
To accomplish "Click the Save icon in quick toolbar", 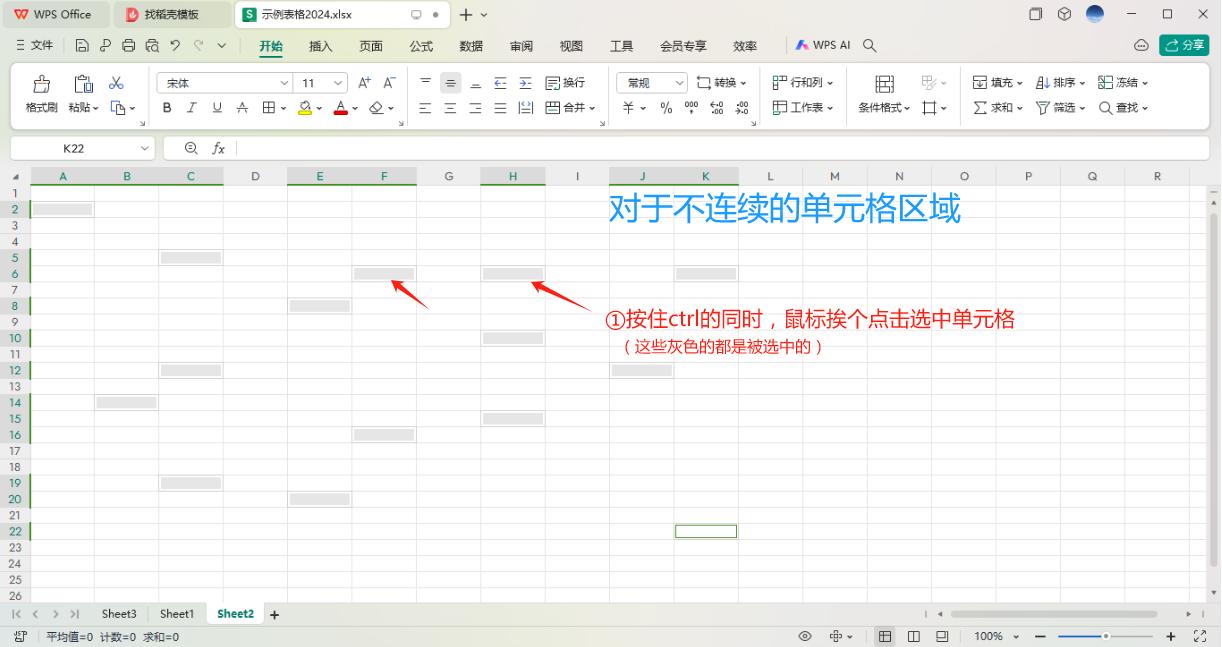I will [x=83, y=46].
